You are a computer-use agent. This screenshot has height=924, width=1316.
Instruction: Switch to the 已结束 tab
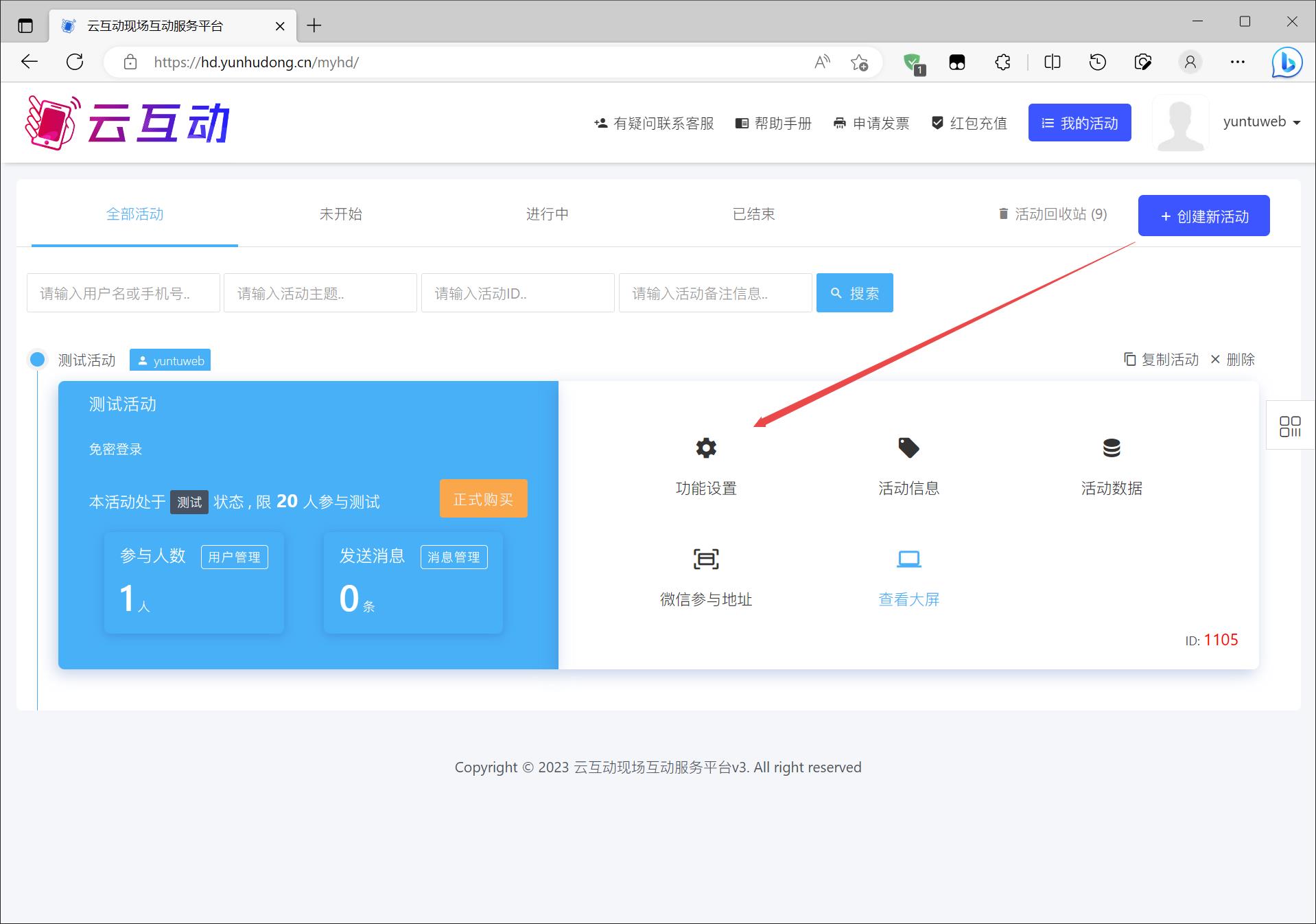(753, 214)
